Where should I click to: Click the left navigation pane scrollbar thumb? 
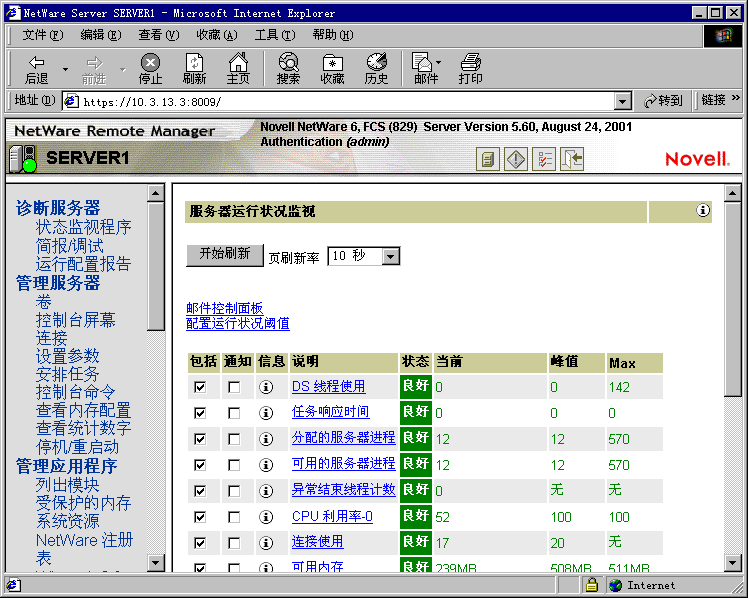(x=156, y=266)
